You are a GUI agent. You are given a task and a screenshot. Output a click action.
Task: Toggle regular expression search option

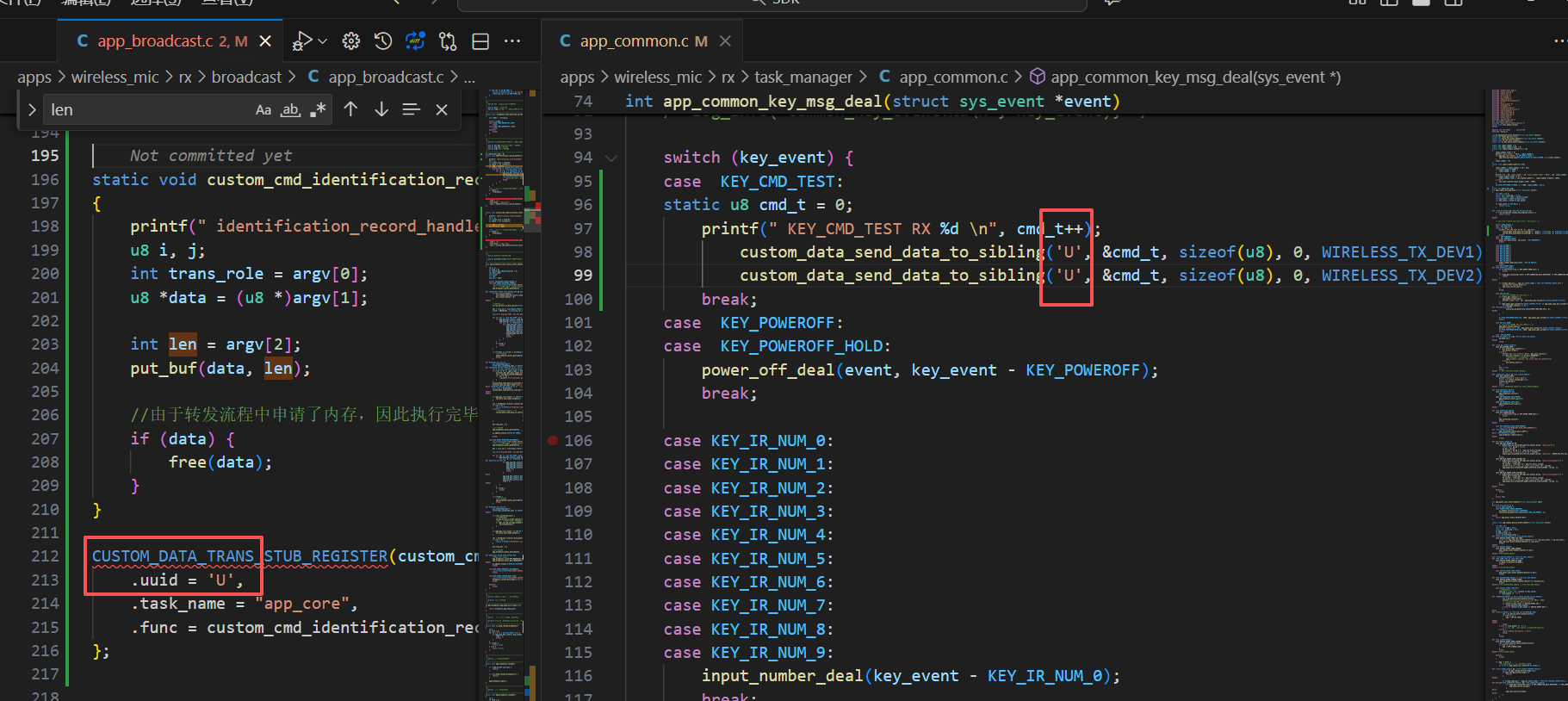[319, 109]
